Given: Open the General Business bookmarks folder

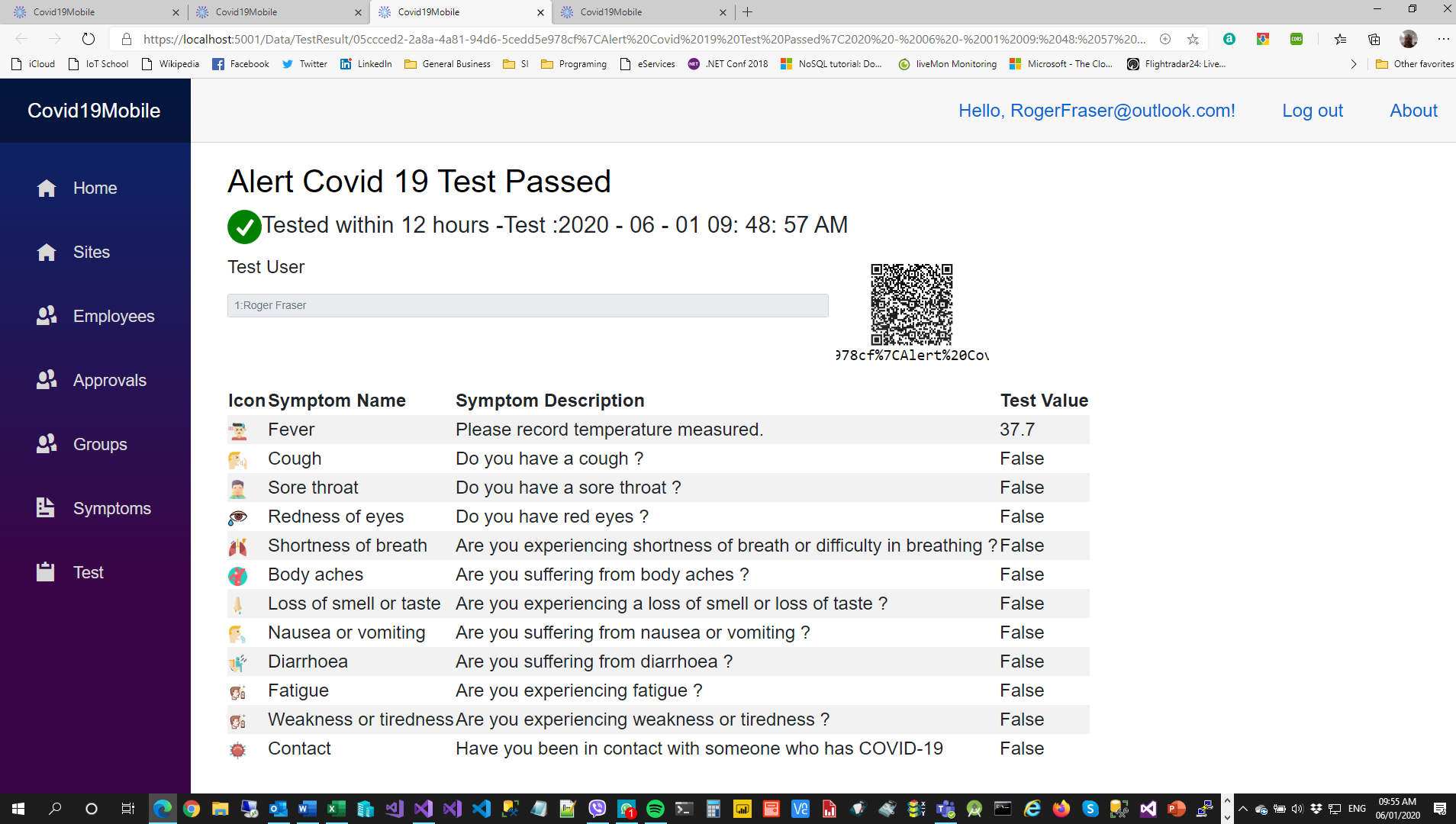Looking at the screenshot, I should pos(448,64).
